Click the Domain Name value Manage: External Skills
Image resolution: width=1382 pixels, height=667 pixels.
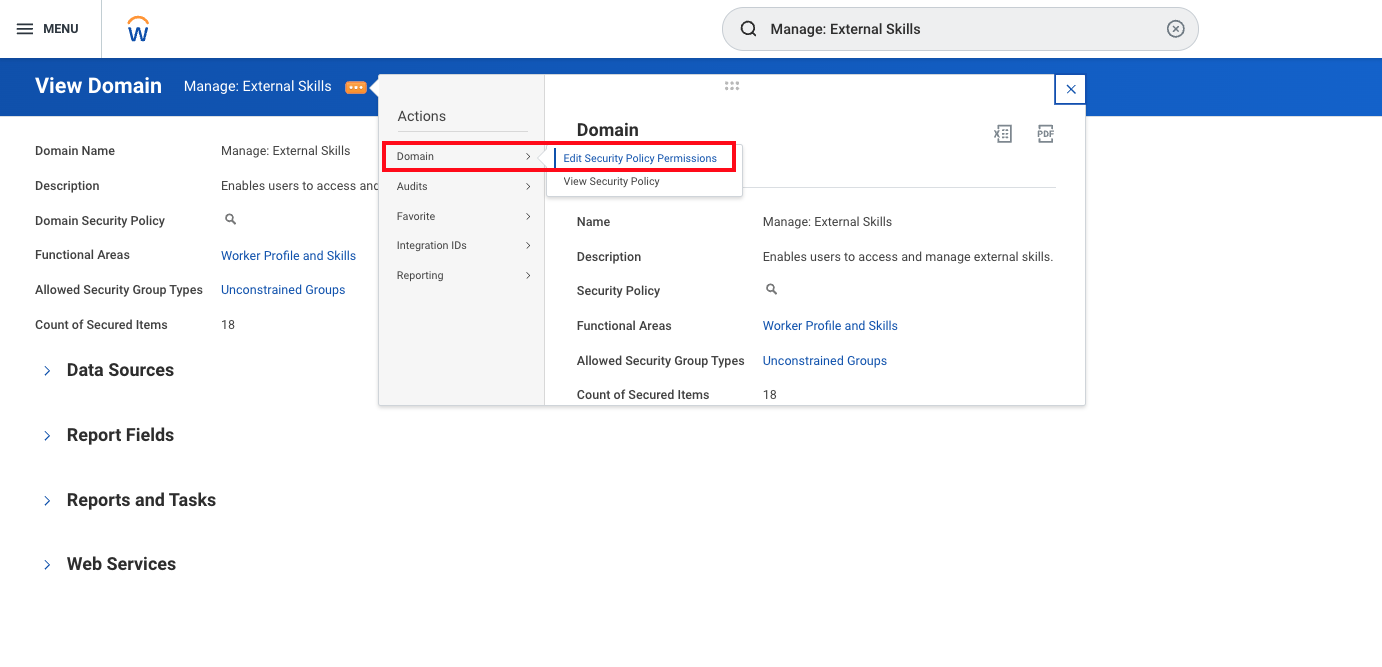coord(286,151)
